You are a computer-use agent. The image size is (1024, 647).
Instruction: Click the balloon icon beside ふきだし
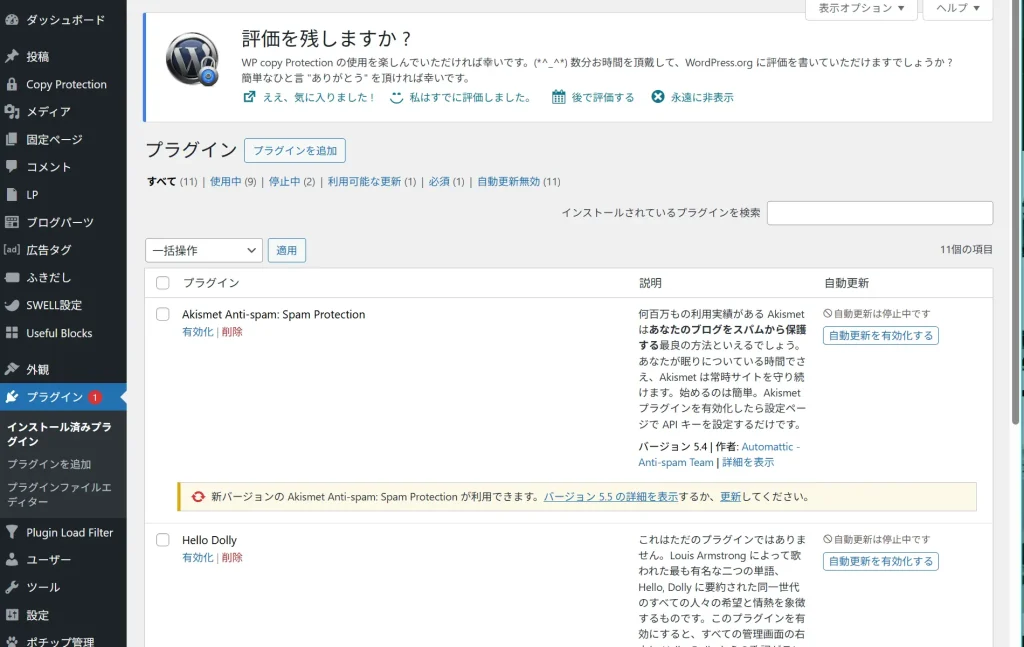(x=12, y=277)
